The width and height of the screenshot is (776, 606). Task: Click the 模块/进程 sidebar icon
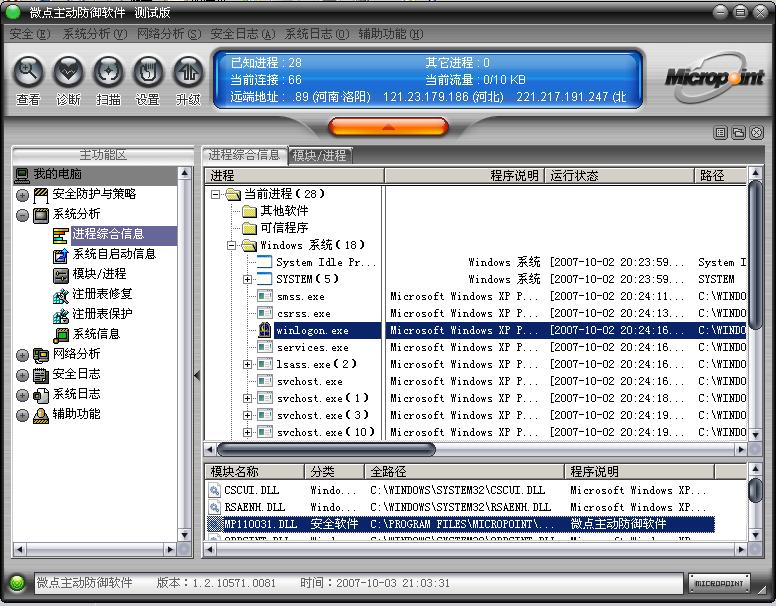tap(60, 275)
